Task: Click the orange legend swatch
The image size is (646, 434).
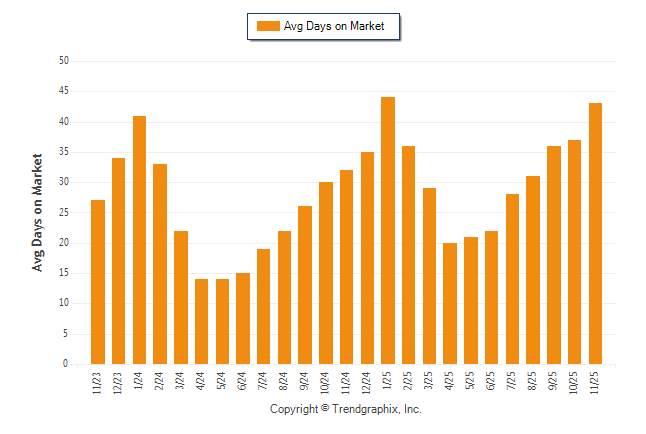Action: tap(268, 26)
